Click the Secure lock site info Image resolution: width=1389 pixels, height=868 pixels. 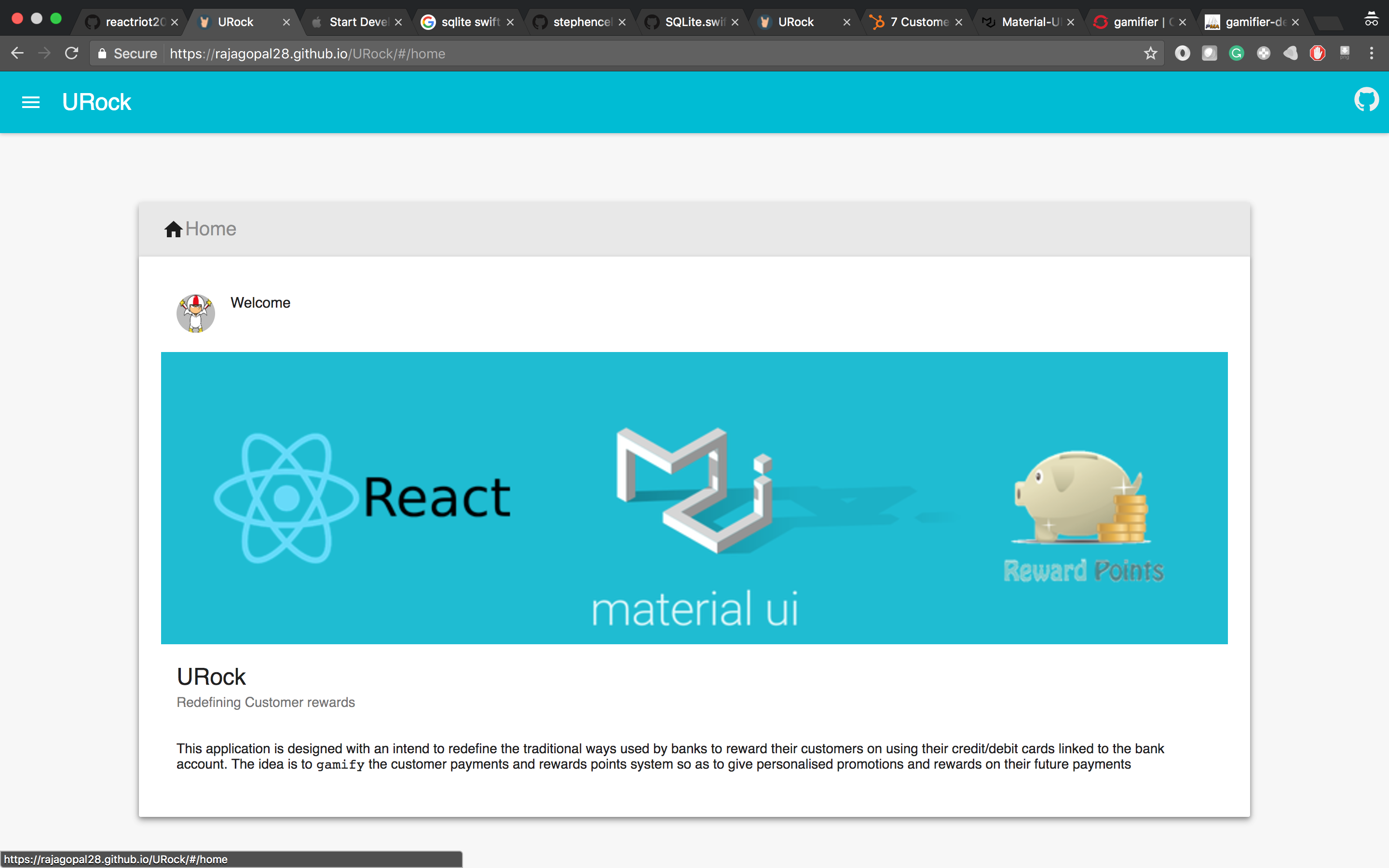pyautogui.click(x=127, y=54)
